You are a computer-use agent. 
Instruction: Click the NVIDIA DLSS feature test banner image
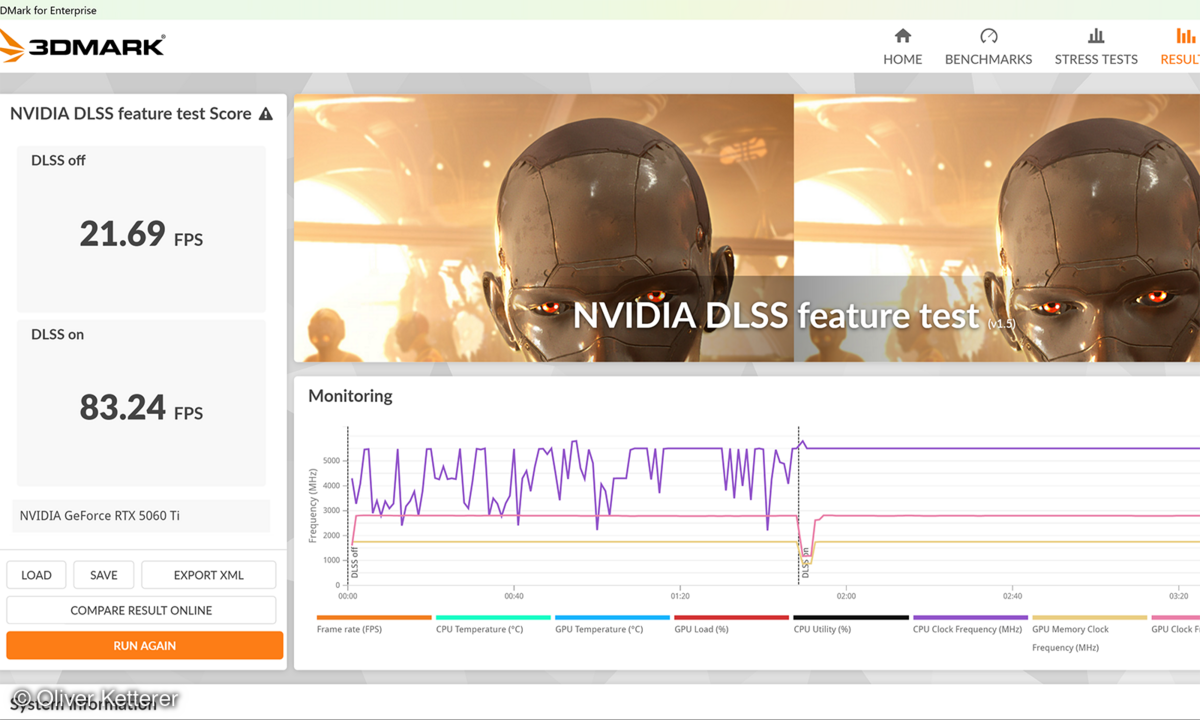tap(747, 228)
